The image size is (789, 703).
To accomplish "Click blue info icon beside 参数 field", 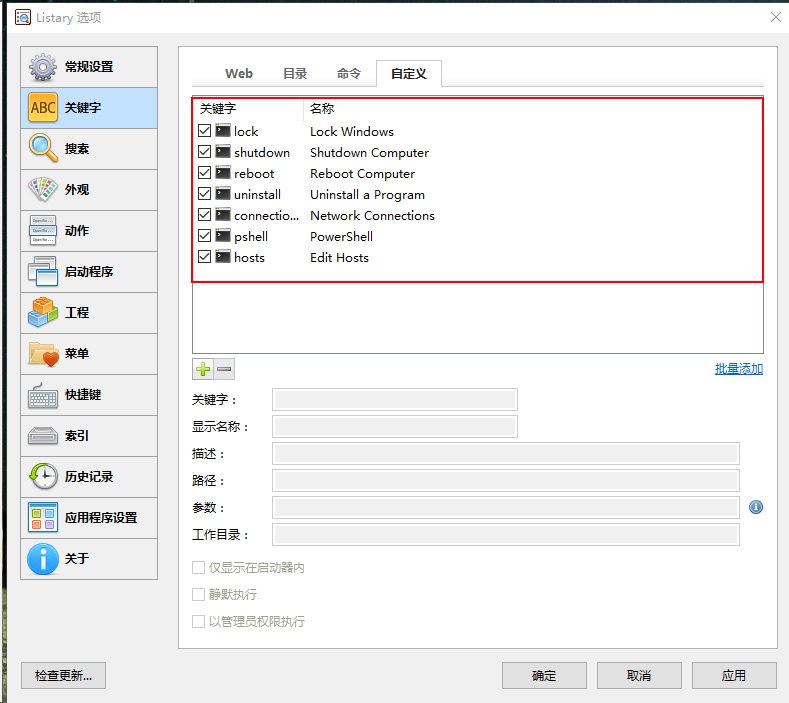I will 755,507.
